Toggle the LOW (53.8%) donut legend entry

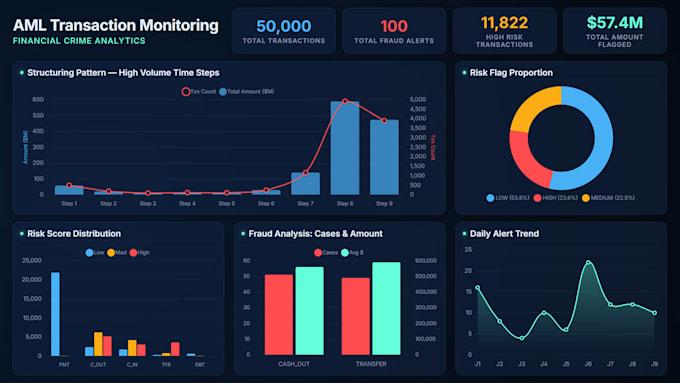508,198
